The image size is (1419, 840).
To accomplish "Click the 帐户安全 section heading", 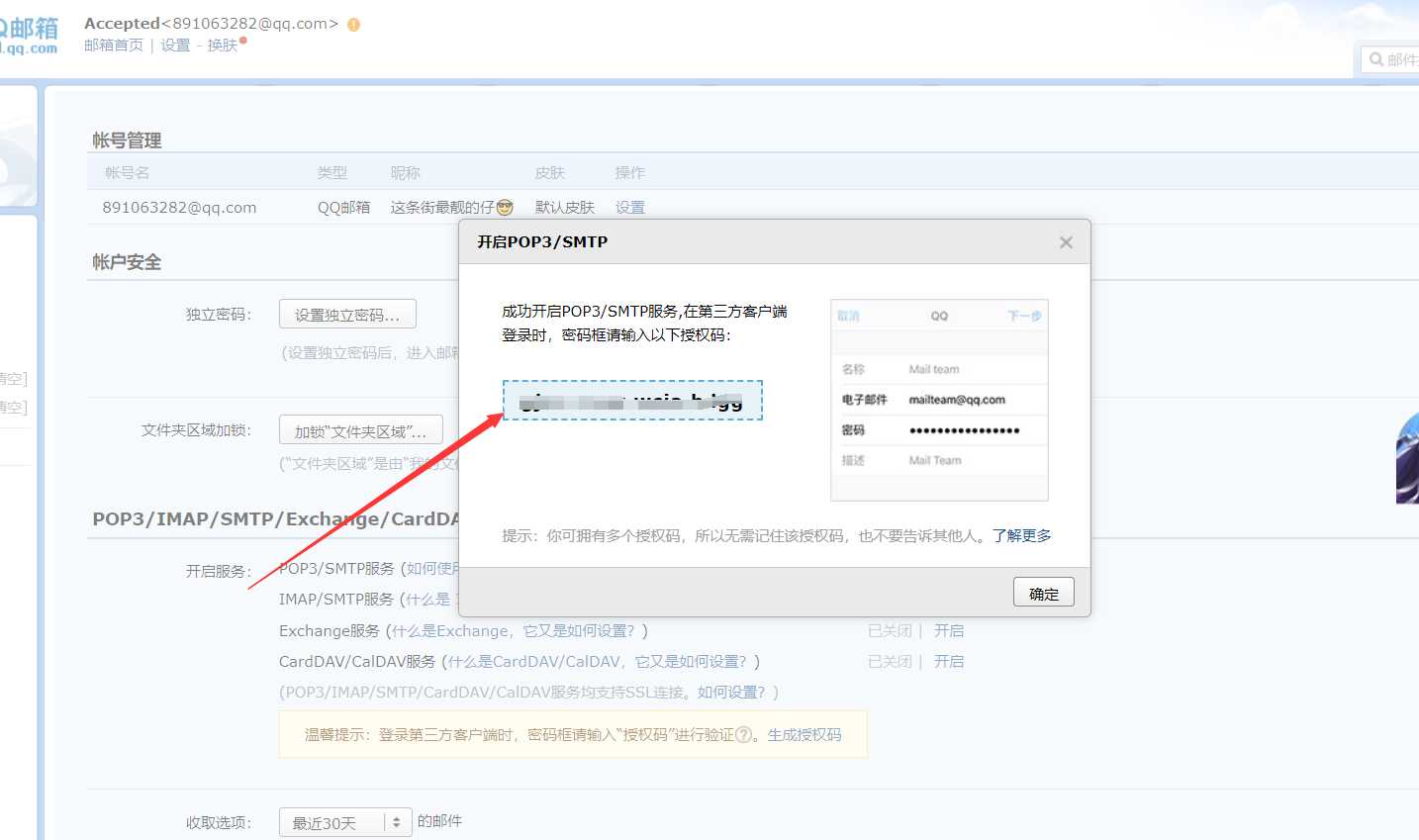I will coord(127,262).
